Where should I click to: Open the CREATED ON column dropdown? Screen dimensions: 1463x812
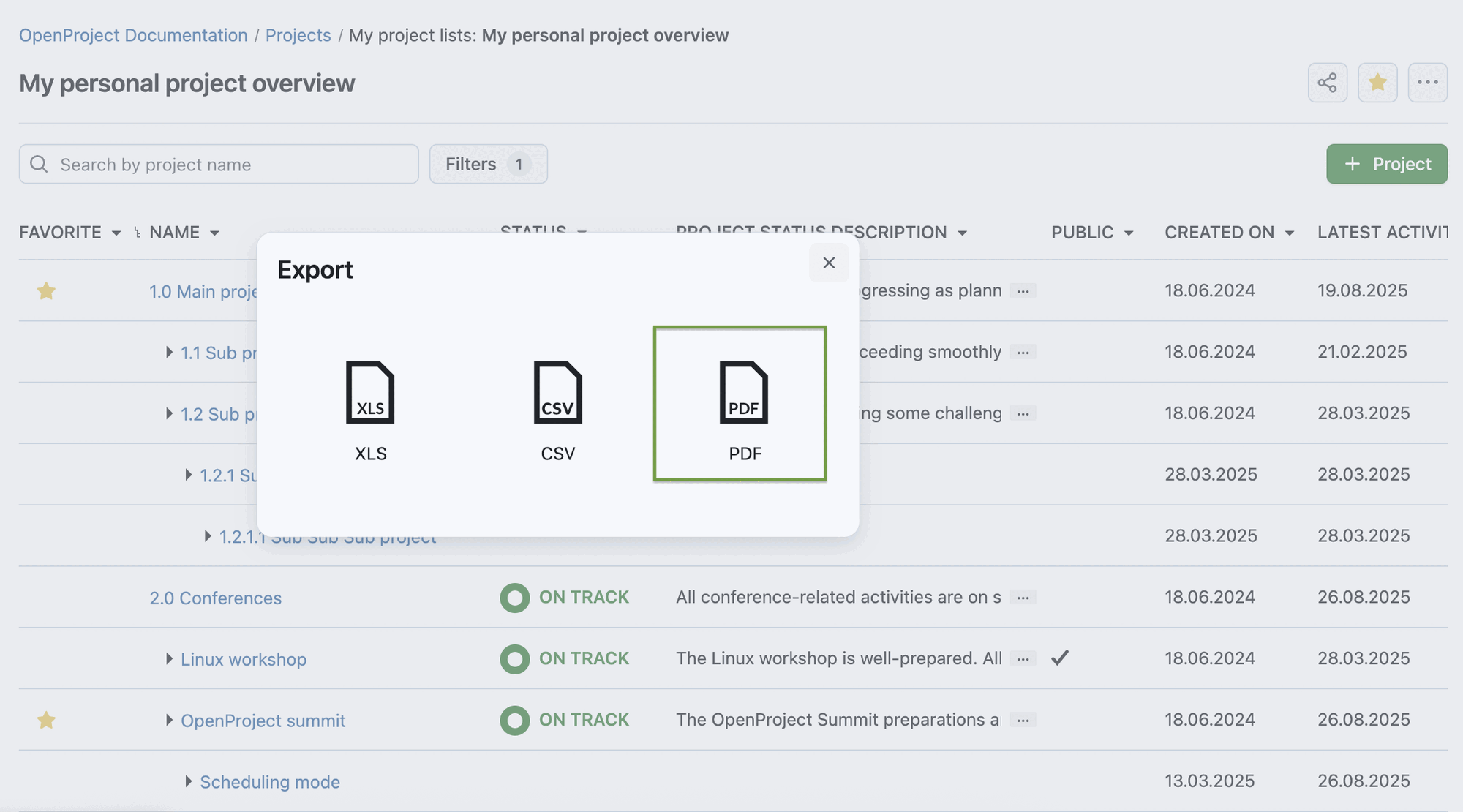pyautogui.click(x=1290, y=233)
